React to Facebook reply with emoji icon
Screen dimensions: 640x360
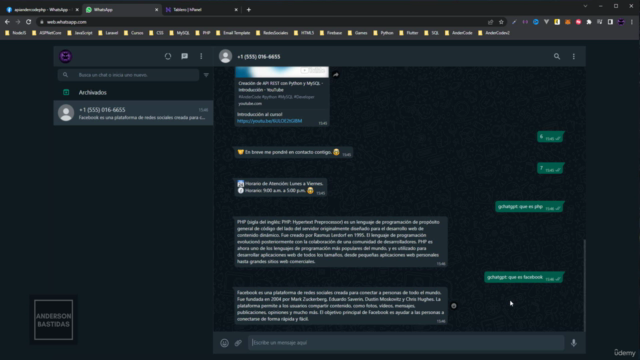point(453,306)
